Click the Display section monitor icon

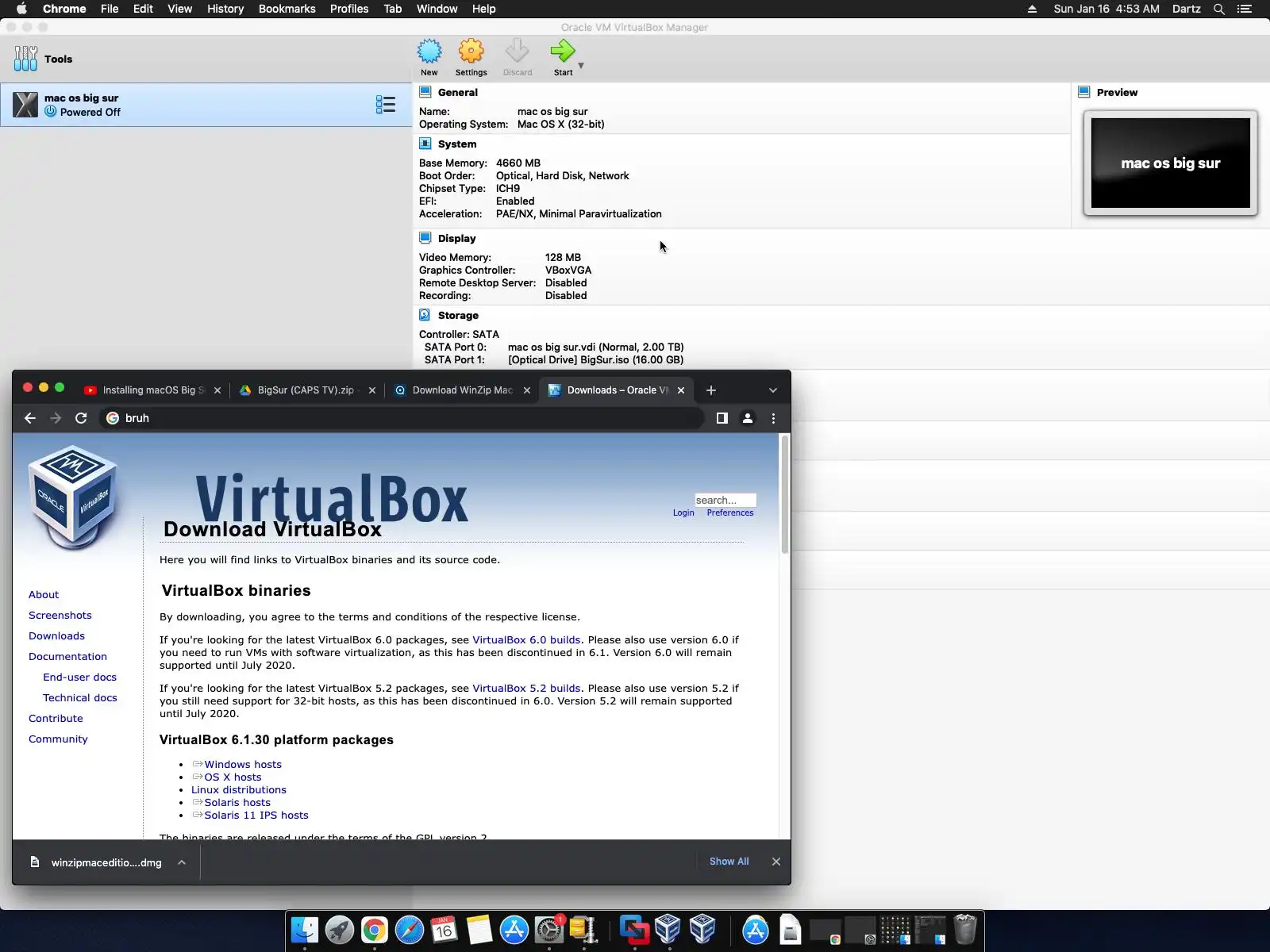pyautogui.click(x=425, y=238)
